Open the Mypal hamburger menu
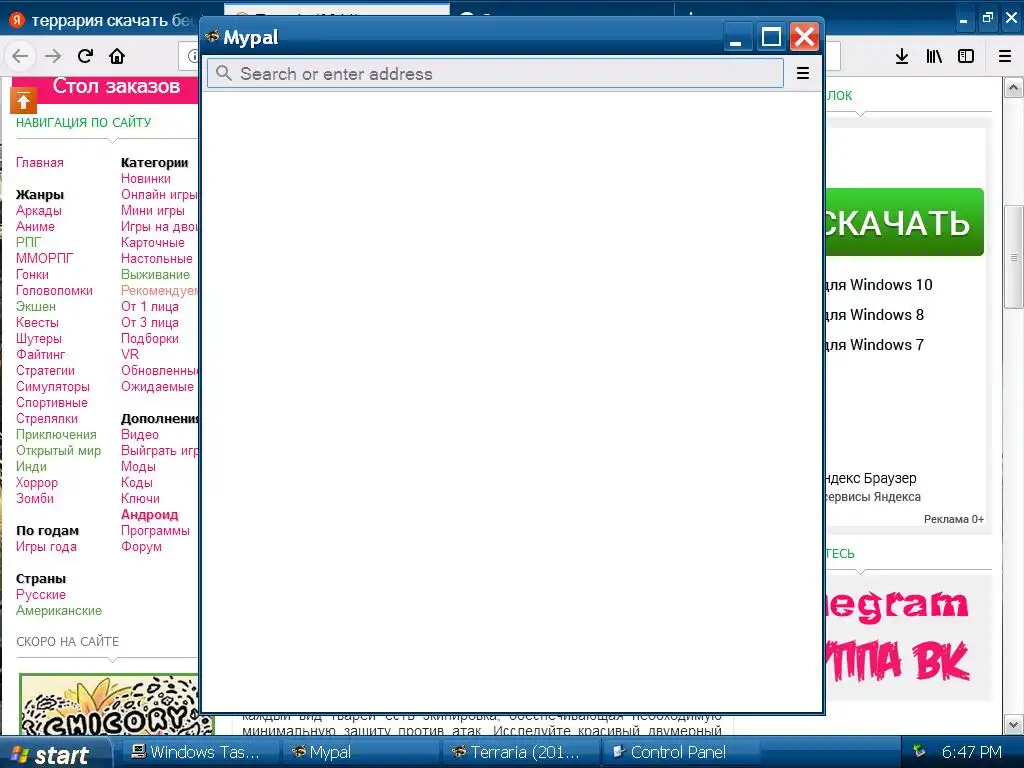This screenshot has height=768, width=1024. tap(803, 73)
